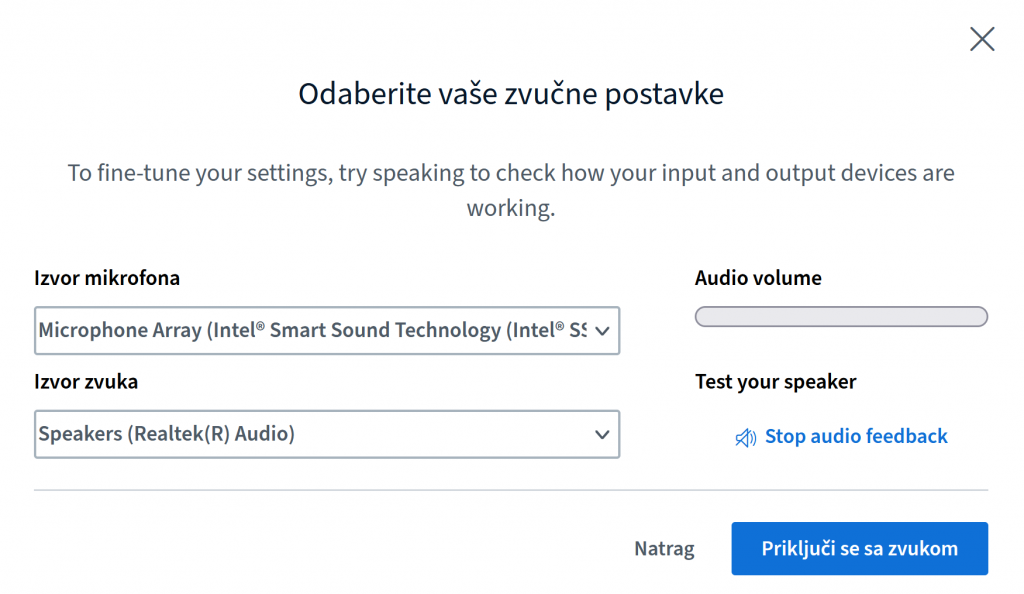Expand the Izvor mikrofona chevron arrow
1024x594 pixels.
[602, 331]
